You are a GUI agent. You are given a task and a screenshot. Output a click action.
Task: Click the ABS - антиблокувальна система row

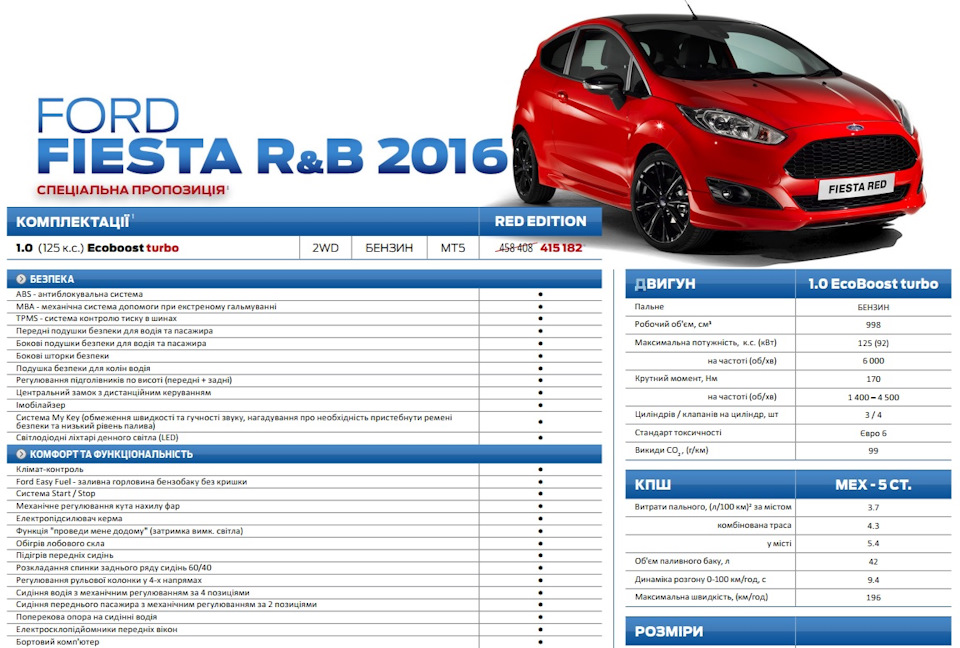[x=304, y=294]
